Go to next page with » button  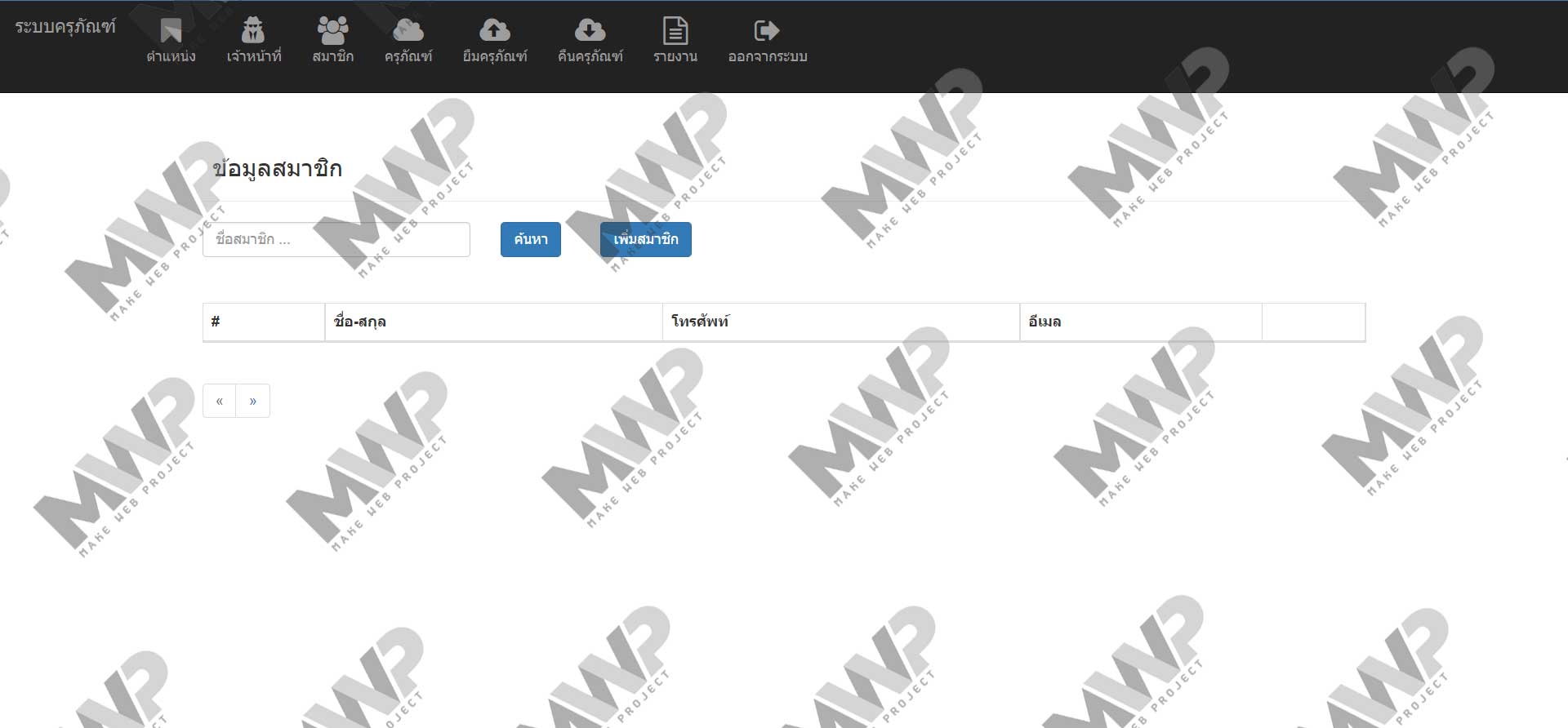click(x=253, y=401)
